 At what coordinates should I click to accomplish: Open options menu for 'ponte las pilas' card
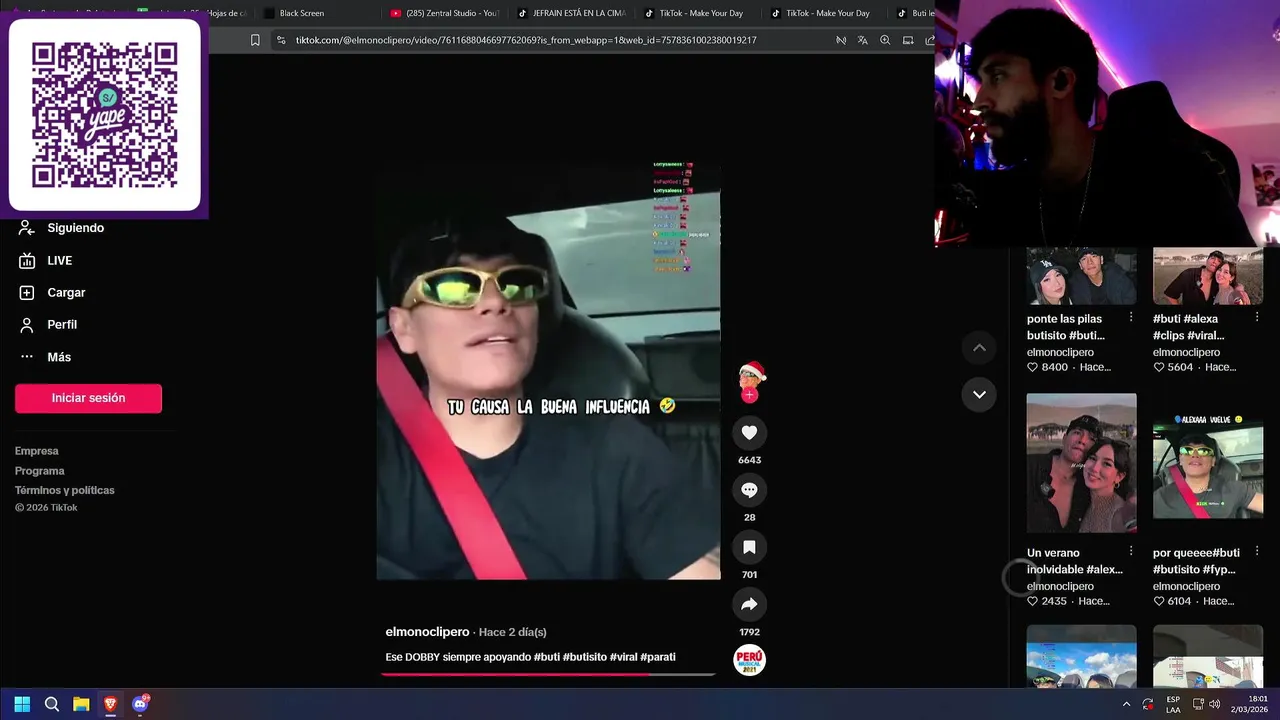1131,317
